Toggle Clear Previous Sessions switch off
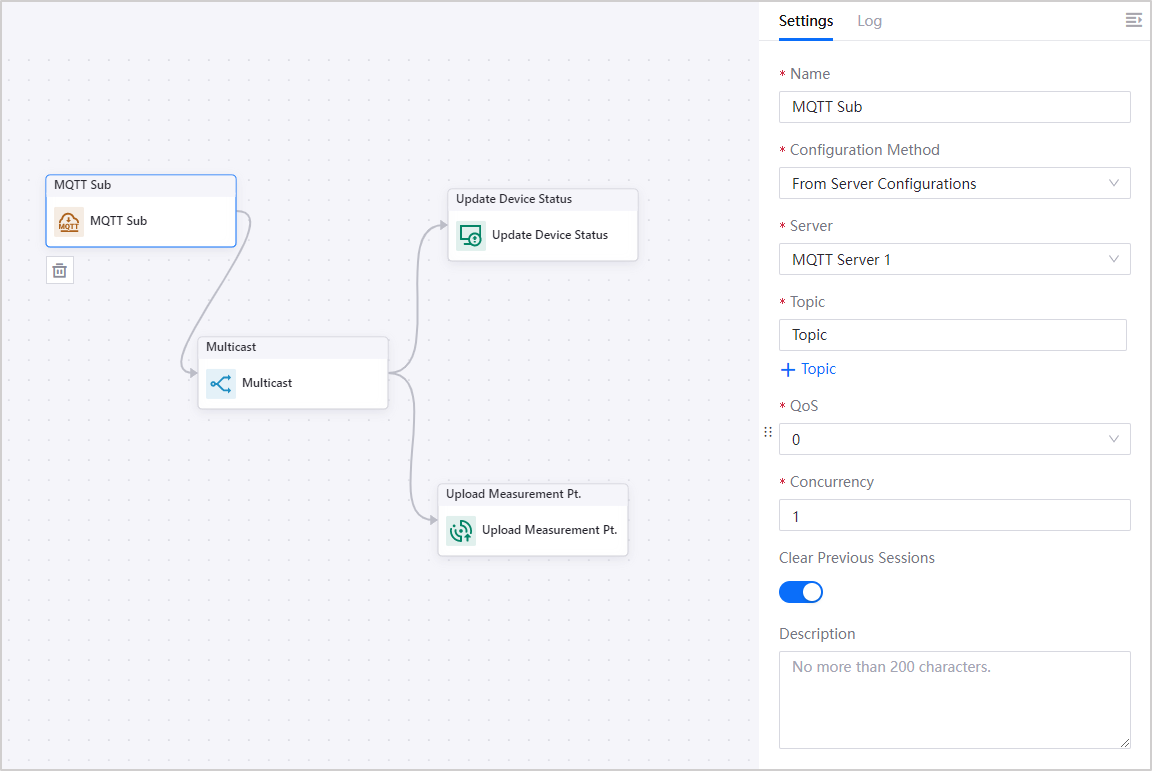This screenshot has height=771, width=1152. pos(800,592)
